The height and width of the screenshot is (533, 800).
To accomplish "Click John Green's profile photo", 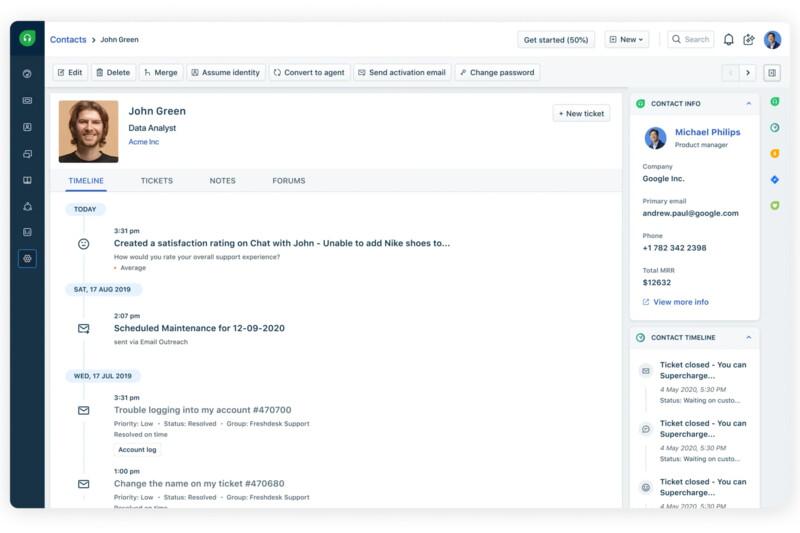I will coord(88,132).
